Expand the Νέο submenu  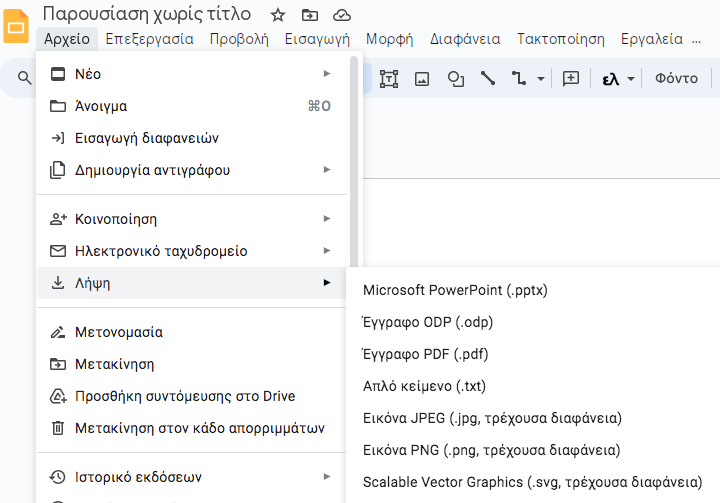click(191, 74)
